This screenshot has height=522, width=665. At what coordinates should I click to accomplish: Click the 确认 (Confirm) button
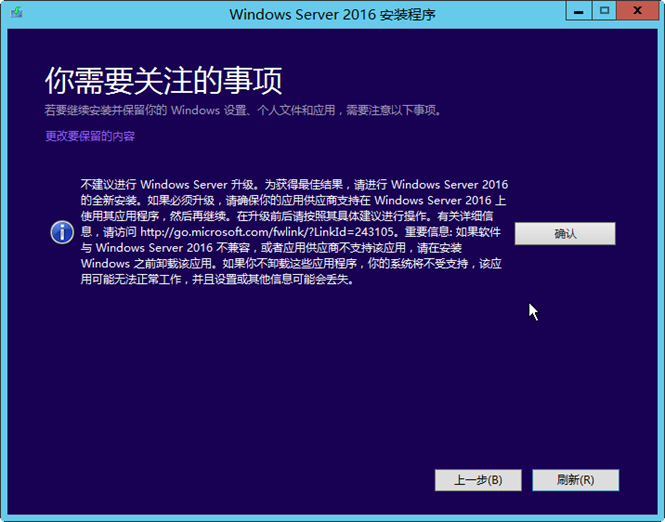coord(565,234)
